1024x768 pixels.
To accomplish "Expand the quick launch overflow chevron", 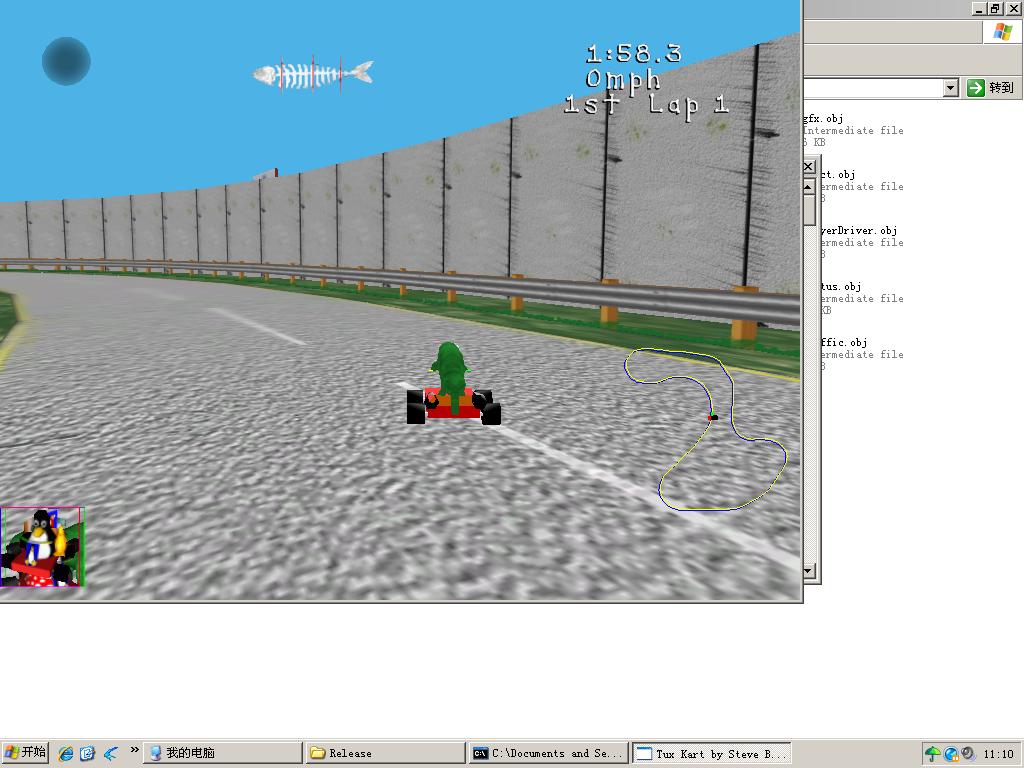I will (x=135, y=750).
